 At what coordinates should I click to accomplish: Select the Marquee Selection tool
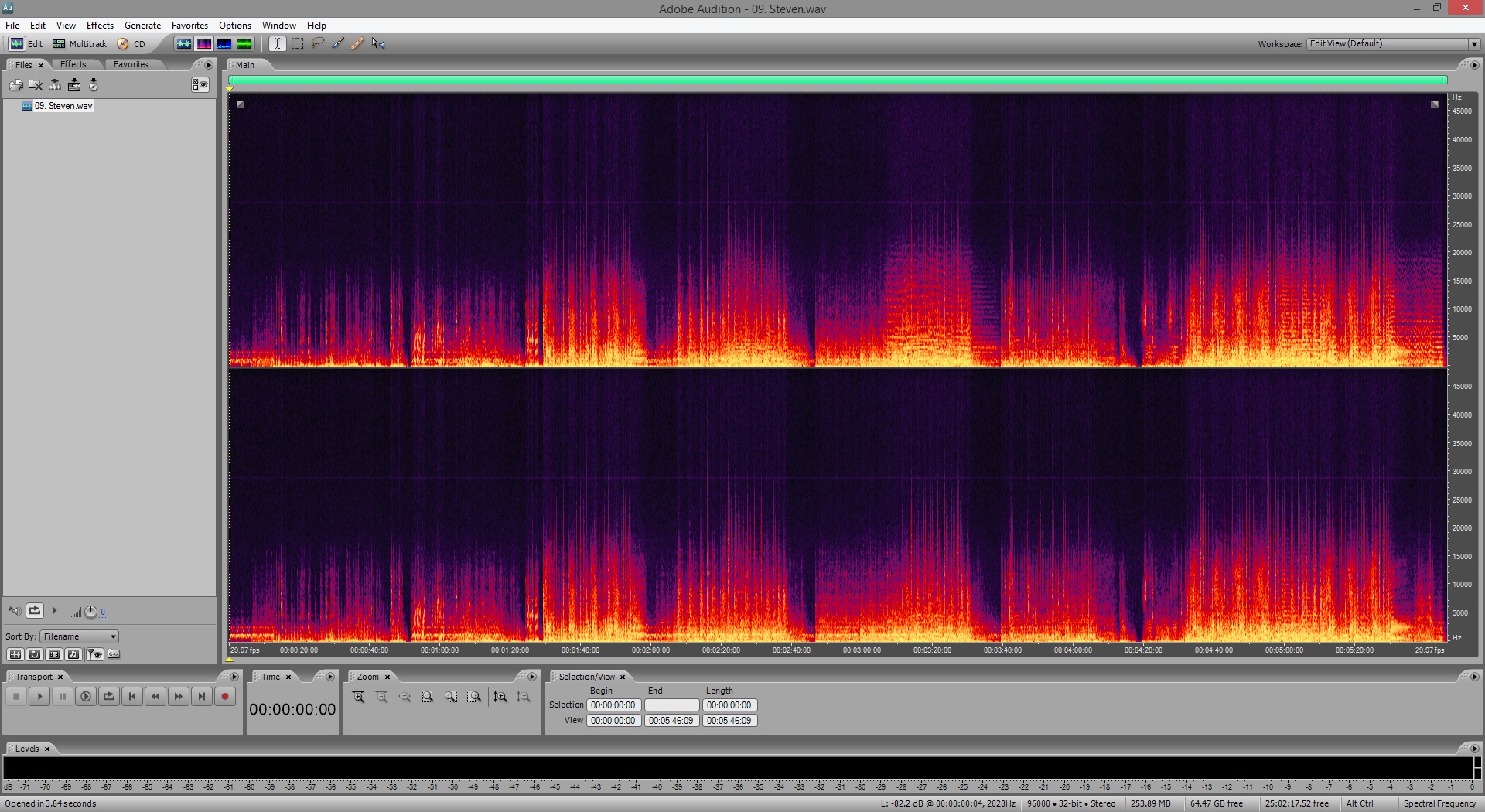coord(298,44)
